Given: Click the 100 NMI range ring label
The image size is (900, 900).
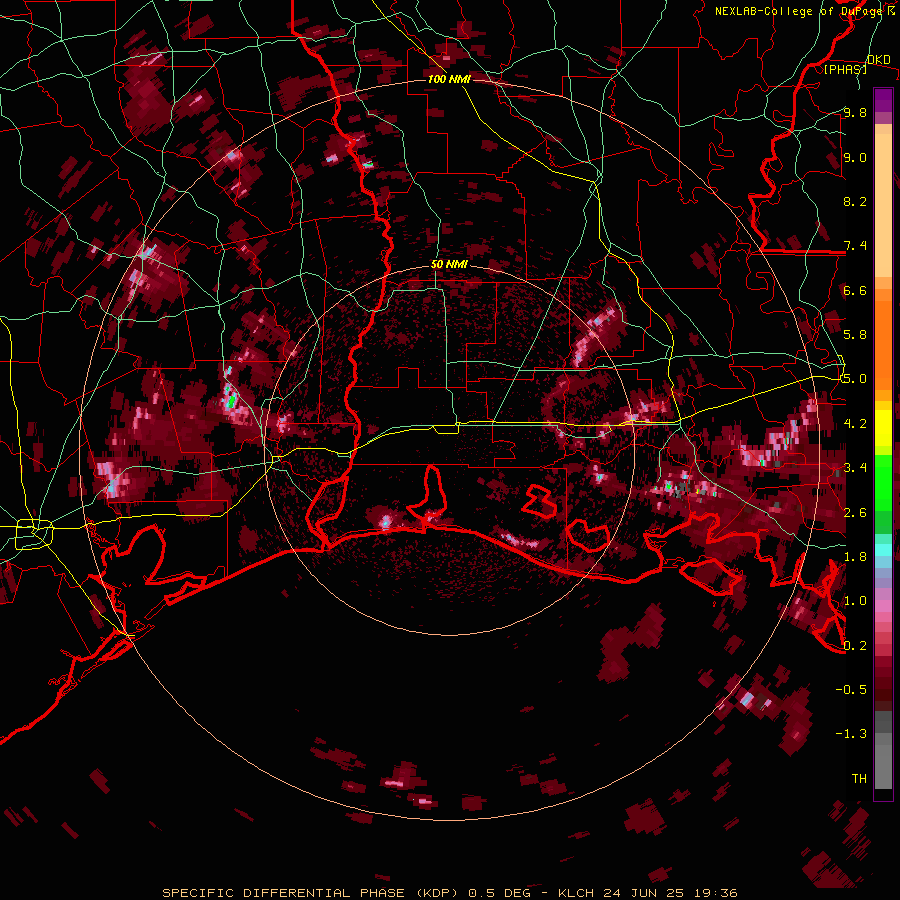Looking at the screenshot, I should (449, 79).
